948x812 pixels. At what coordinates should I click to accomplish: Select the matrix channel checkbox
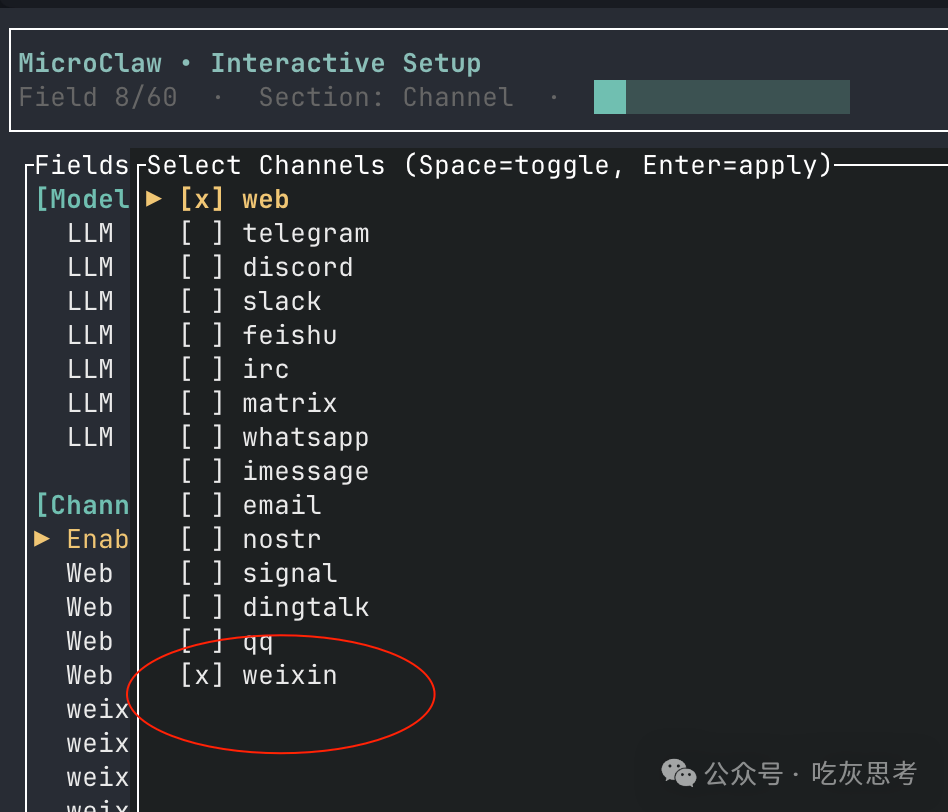click(x=202, y=403)
